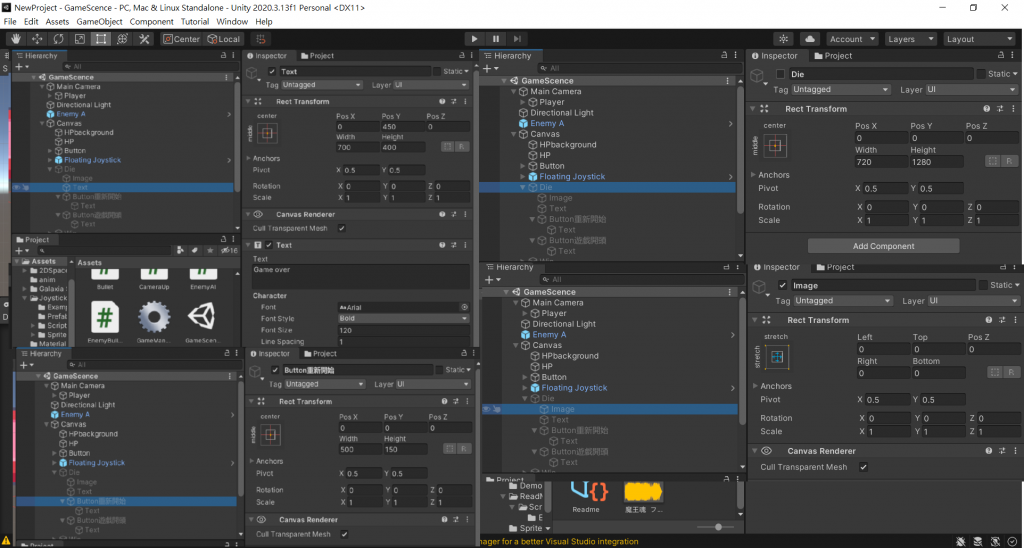
Task: Toggle hidden packages count icon showing 16
Action: click(x=229, y=250)
